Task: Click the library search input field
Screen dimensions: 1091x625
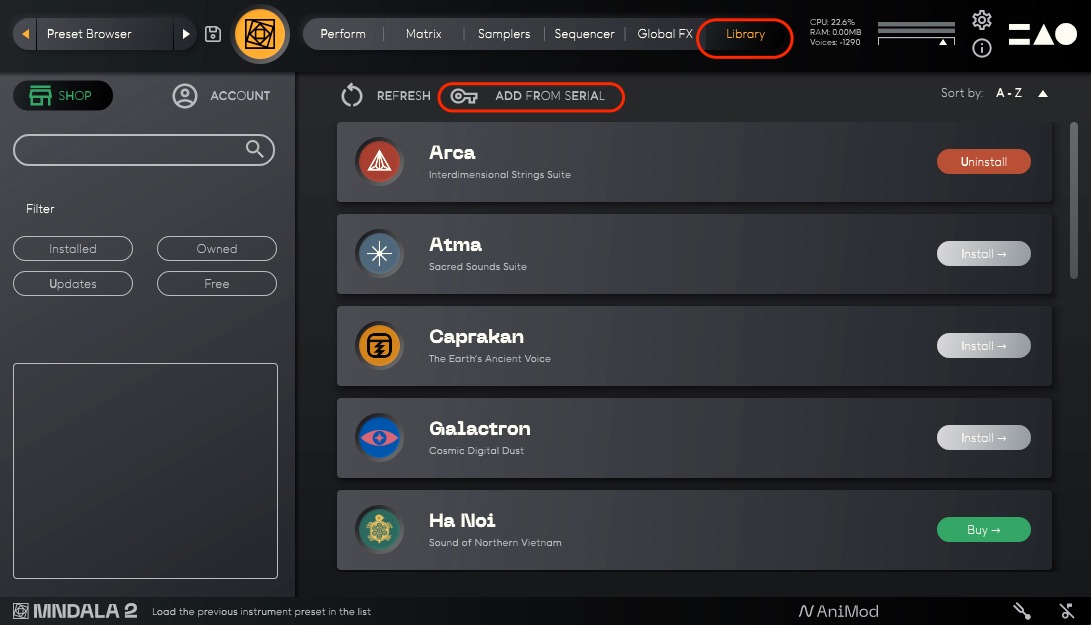Action: (x=144, y=150)
